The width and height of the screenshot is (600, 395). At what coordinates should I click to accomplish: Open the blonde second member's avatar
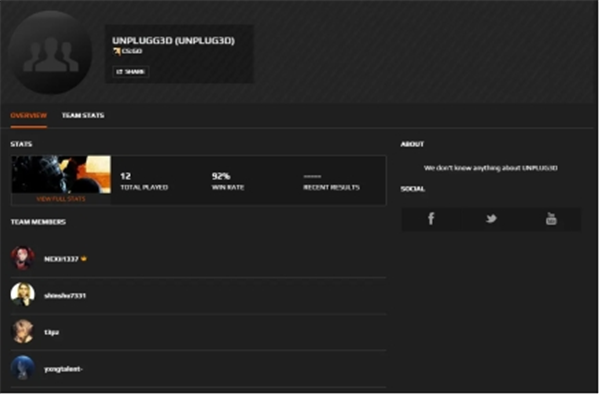tap(23, 295)
